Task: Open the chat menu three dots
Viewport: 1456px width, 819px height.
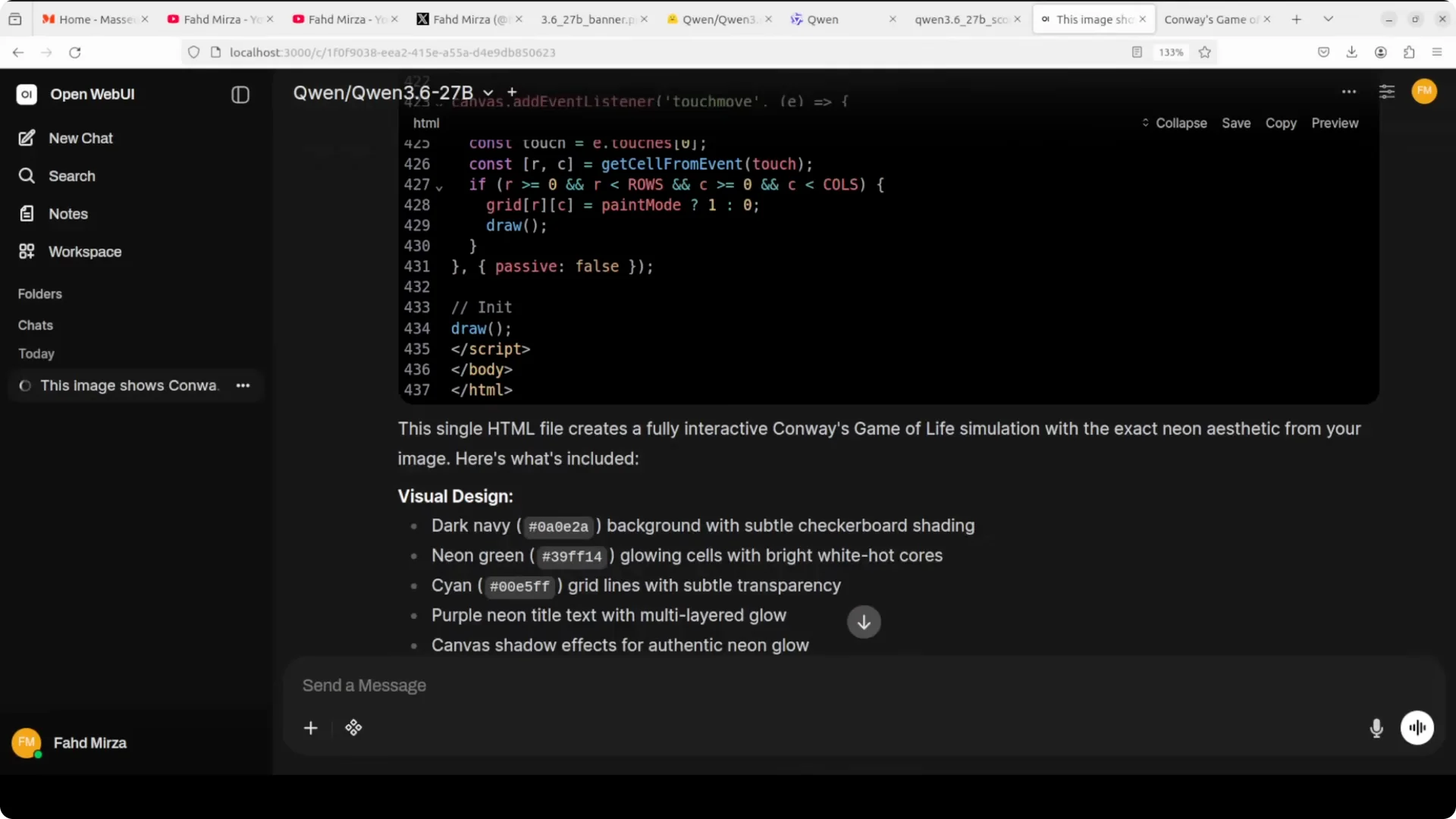Action: pos(1349,92)
